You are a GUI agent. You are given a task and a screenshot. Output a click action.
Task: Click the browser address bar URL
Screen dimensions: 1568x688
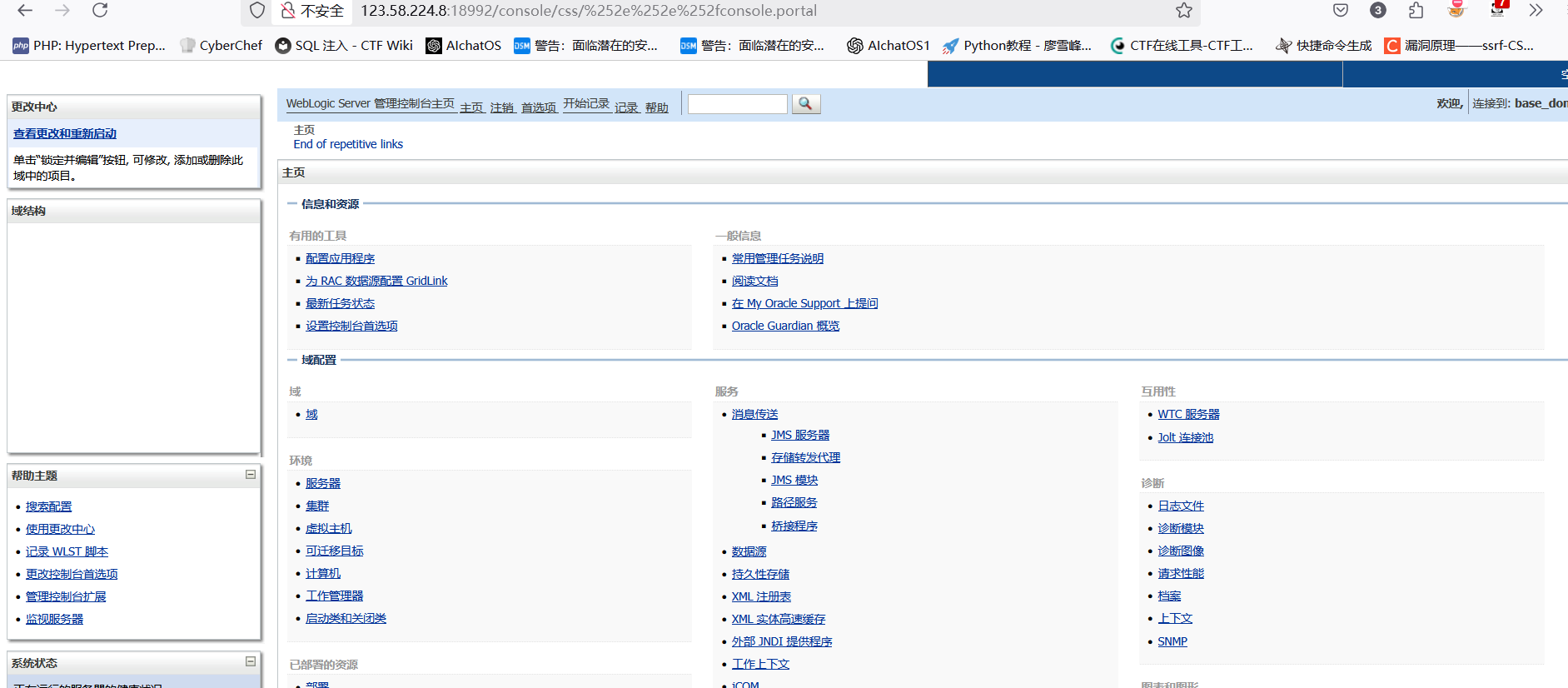coord(589,11)
